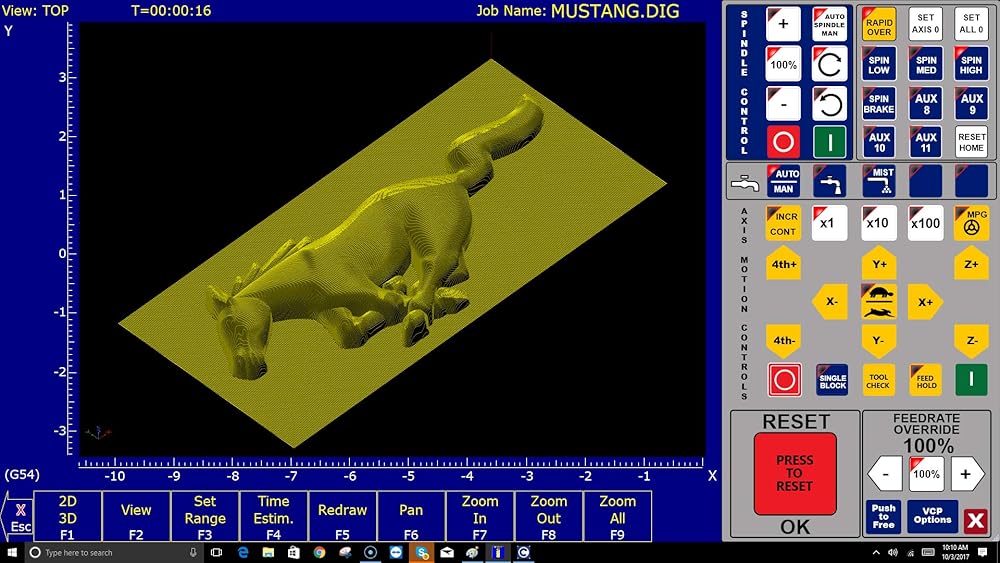Open the View F2 menu
1000x563 pixels.
tap(136, 517)
